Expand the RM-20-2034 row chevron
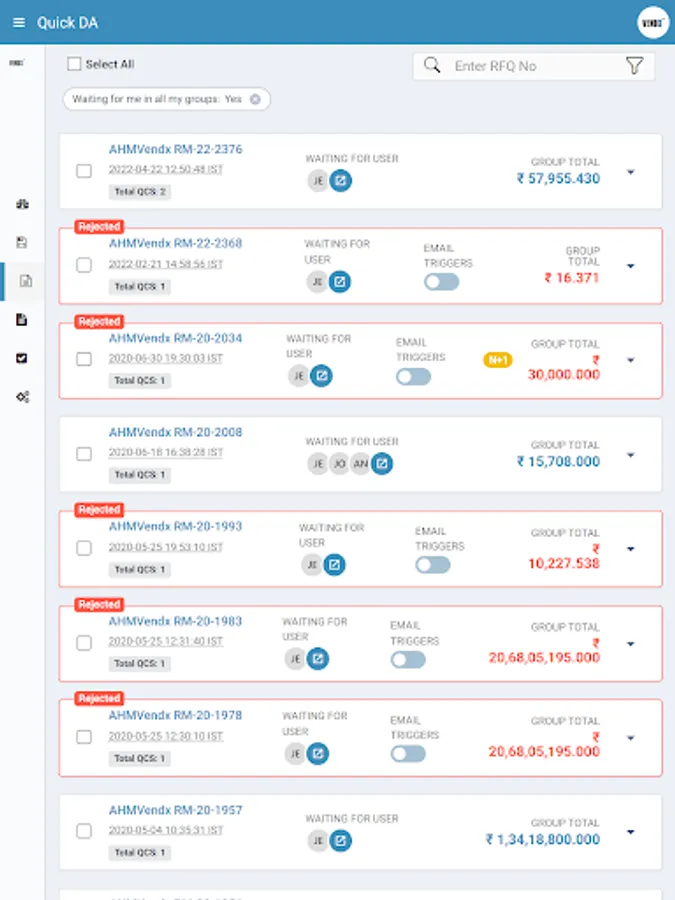 pos(630,360)
